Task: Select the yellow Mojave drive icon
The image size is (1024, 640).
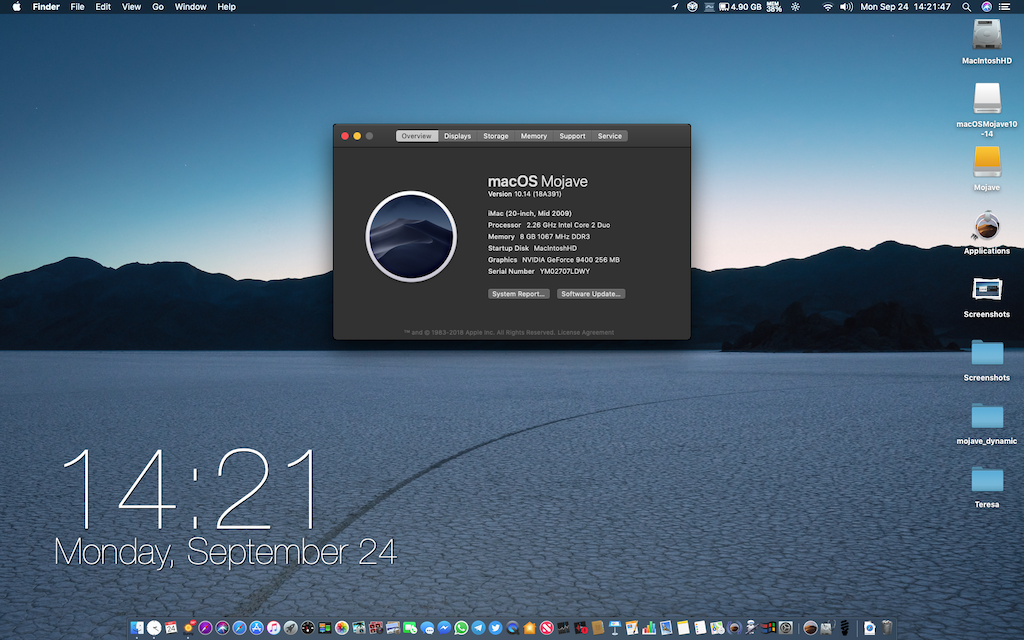Action: click(x=987, y=161)
